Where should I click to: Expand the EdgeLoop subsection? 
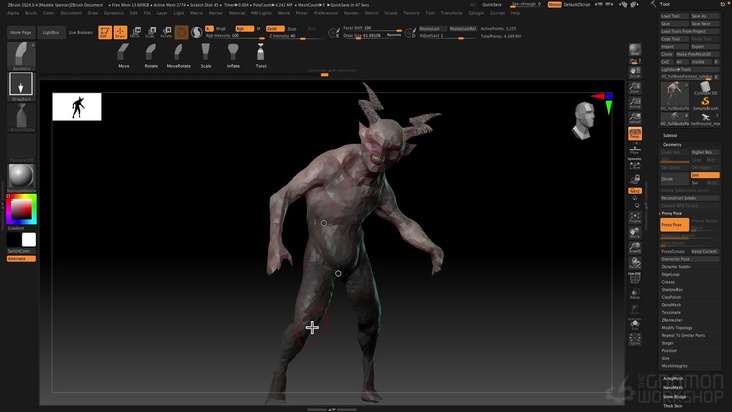pos(670,274)
